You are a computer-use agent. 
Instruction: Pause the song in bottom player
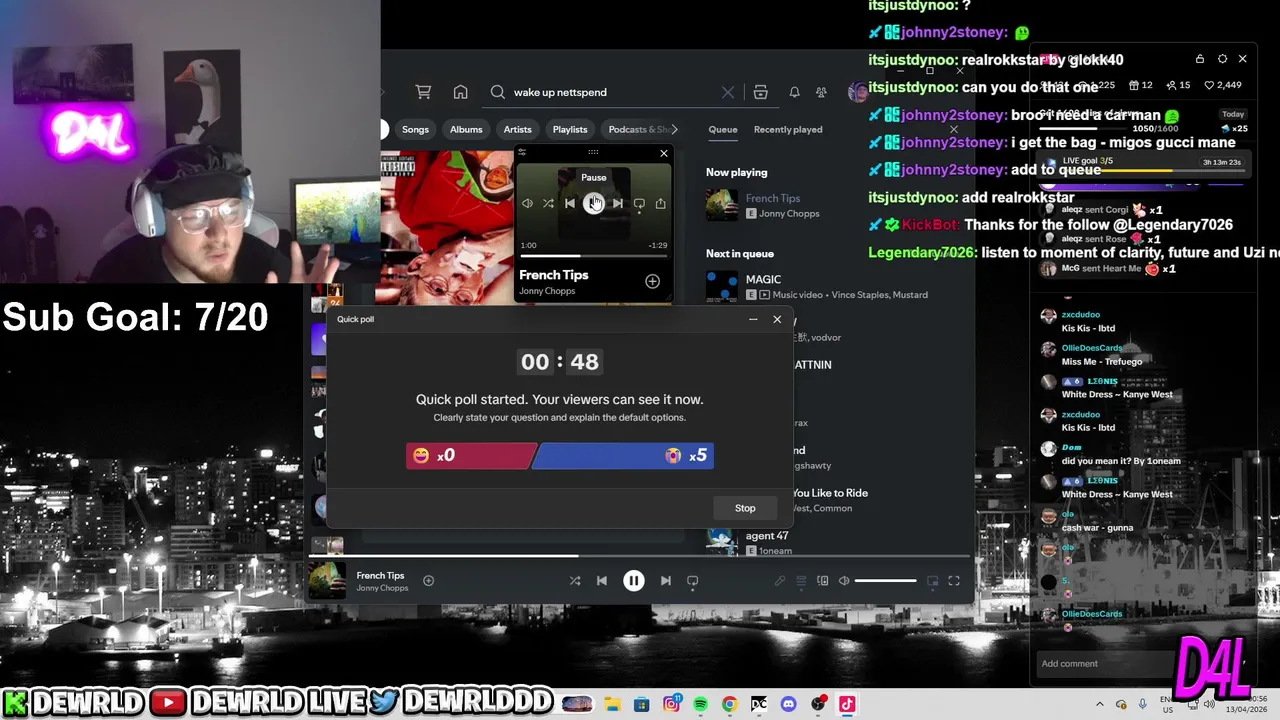click(x=634, y=580)
